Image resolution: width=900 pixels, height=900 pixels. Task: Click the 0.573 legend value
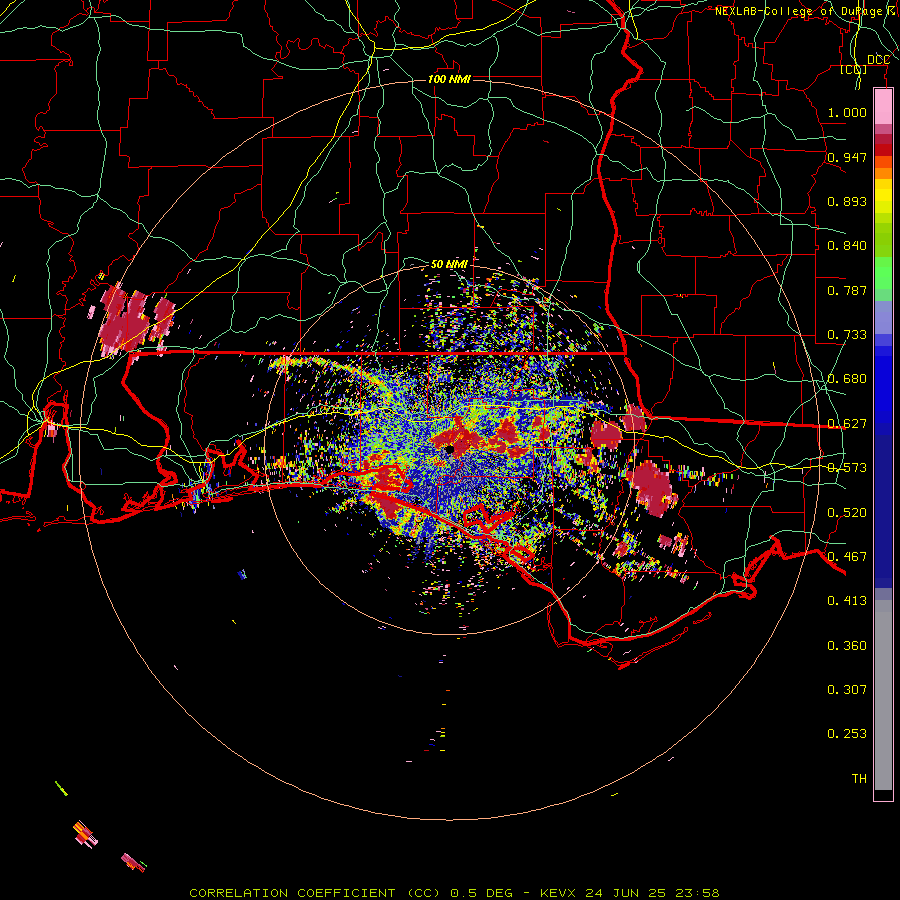847,468
